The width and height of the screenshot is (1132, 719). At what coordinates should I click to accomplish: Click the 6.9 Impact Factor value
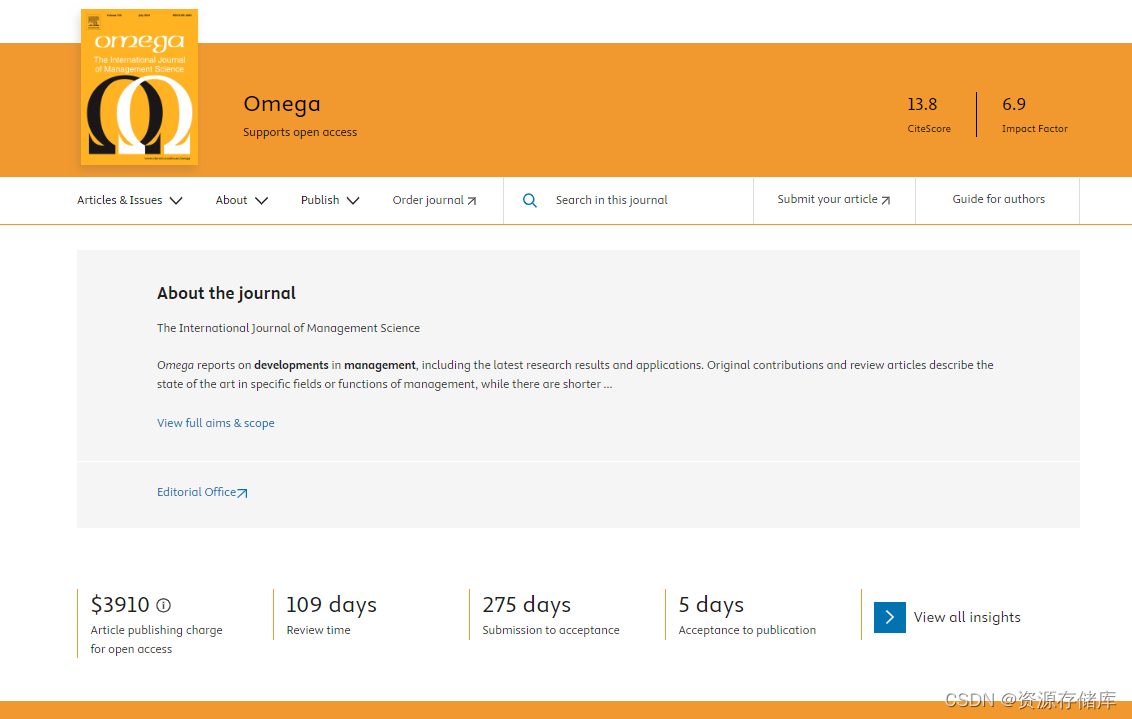pyautogui.click(x=1014, y=105)
